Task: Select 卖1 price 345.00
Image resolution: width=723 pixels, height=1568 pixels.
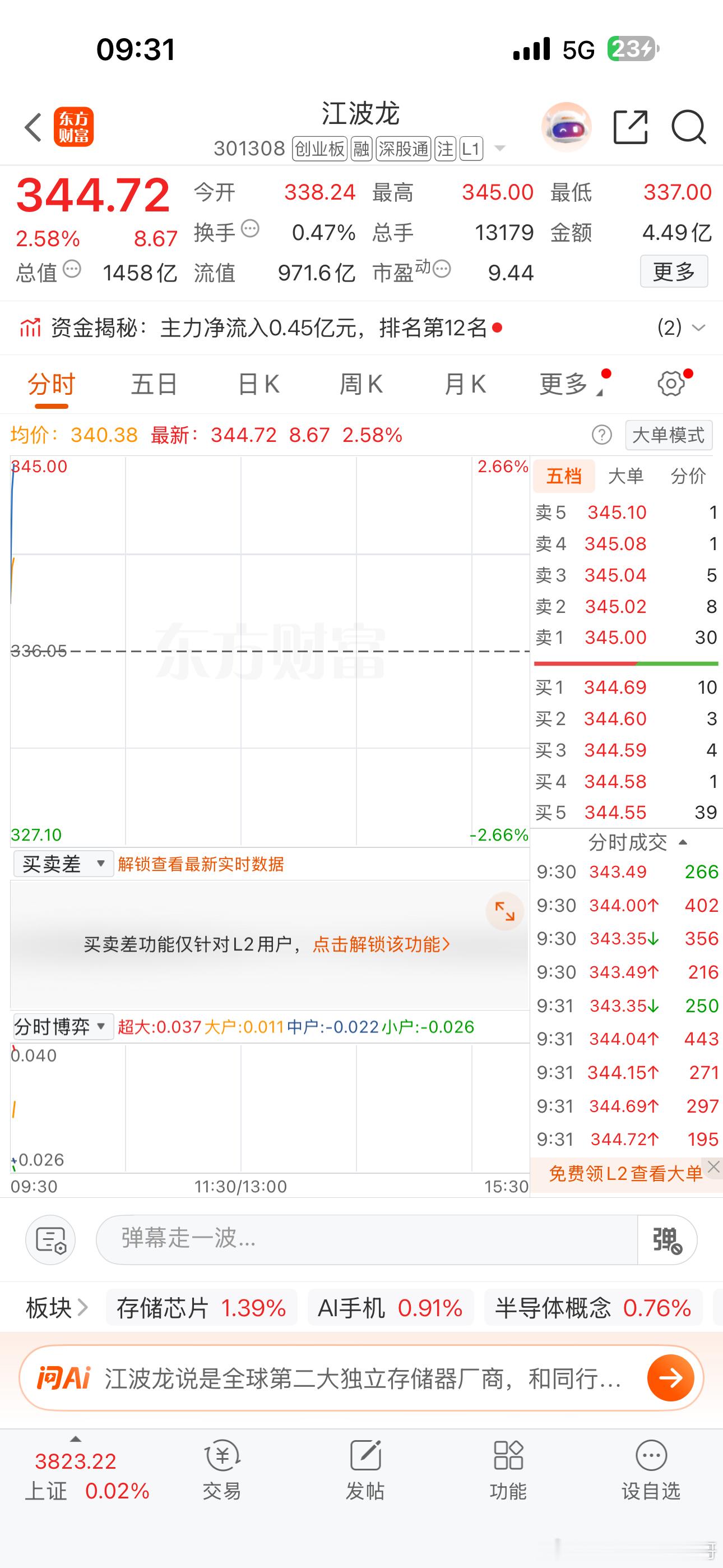Action: pos(615,637)
